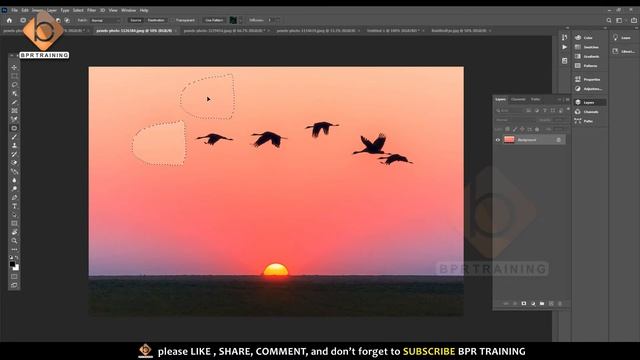Select the Eyedropper tool
The image size is (640, 360).
point(14,120)
